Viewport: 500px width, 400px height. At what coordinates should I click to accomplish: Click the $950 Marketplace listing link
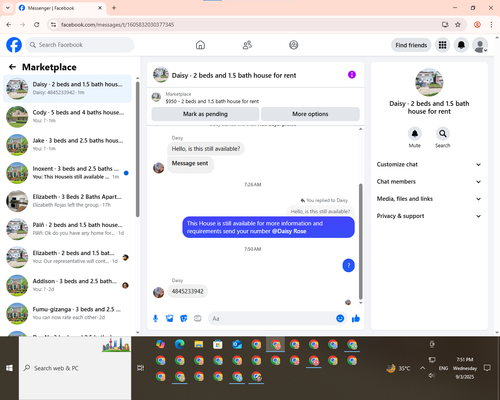click(212, 101)
